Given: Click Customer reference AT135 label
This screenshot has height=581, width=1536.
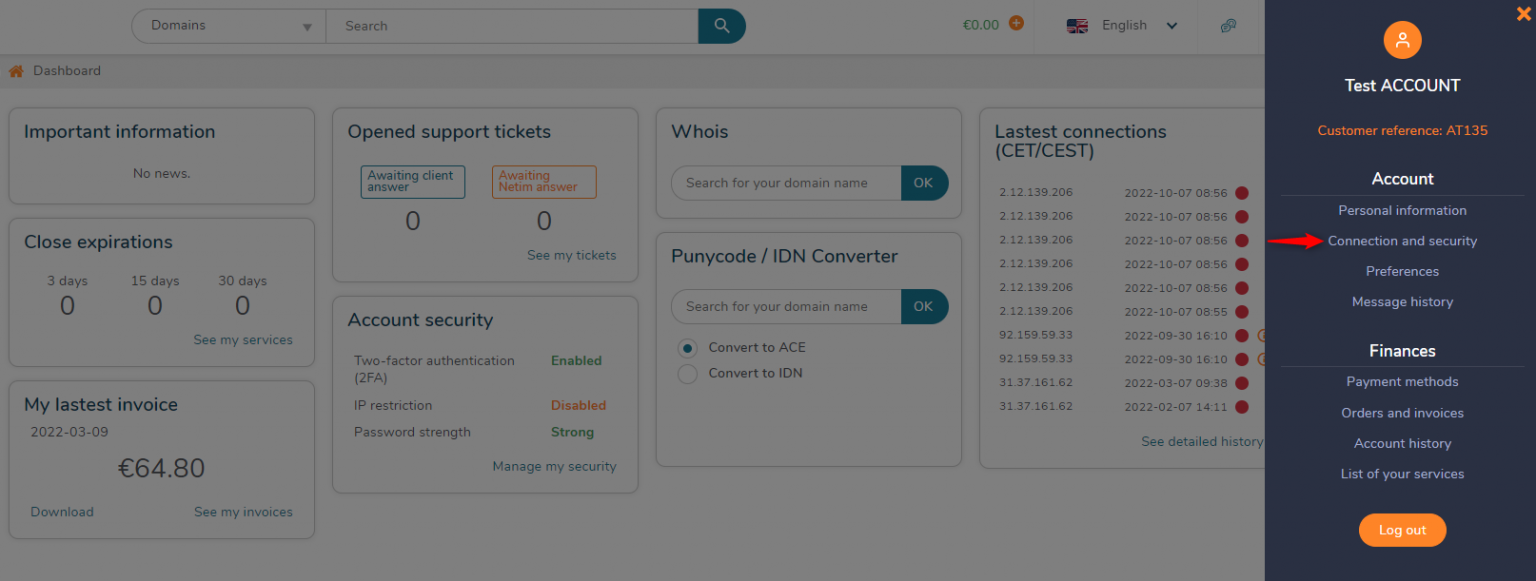Looking at the screenshot, I should 1402,130.
